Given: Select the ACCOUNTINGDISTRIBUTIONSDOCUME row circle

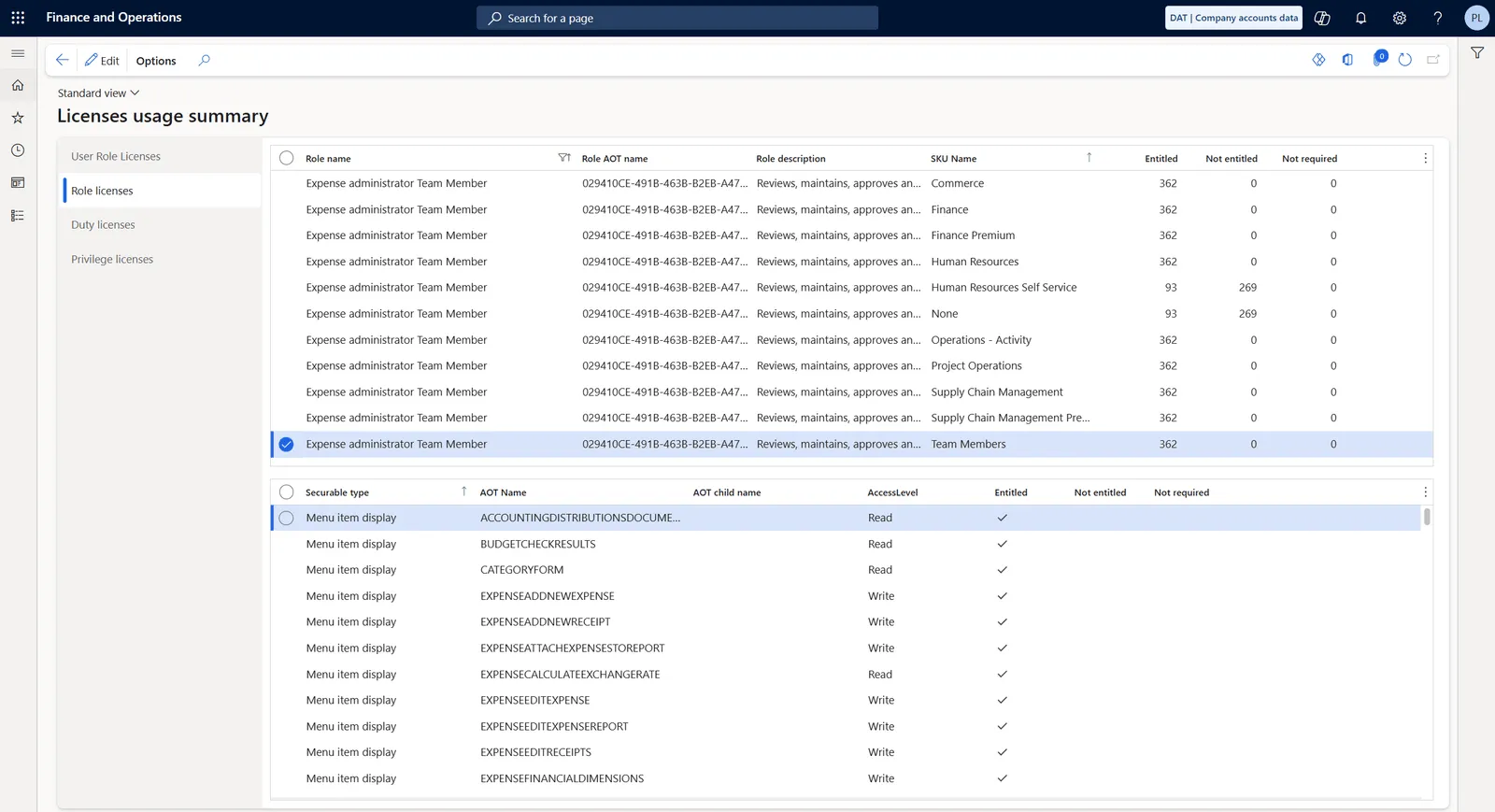Looking at the screenshot, I should tap(287, 518).
